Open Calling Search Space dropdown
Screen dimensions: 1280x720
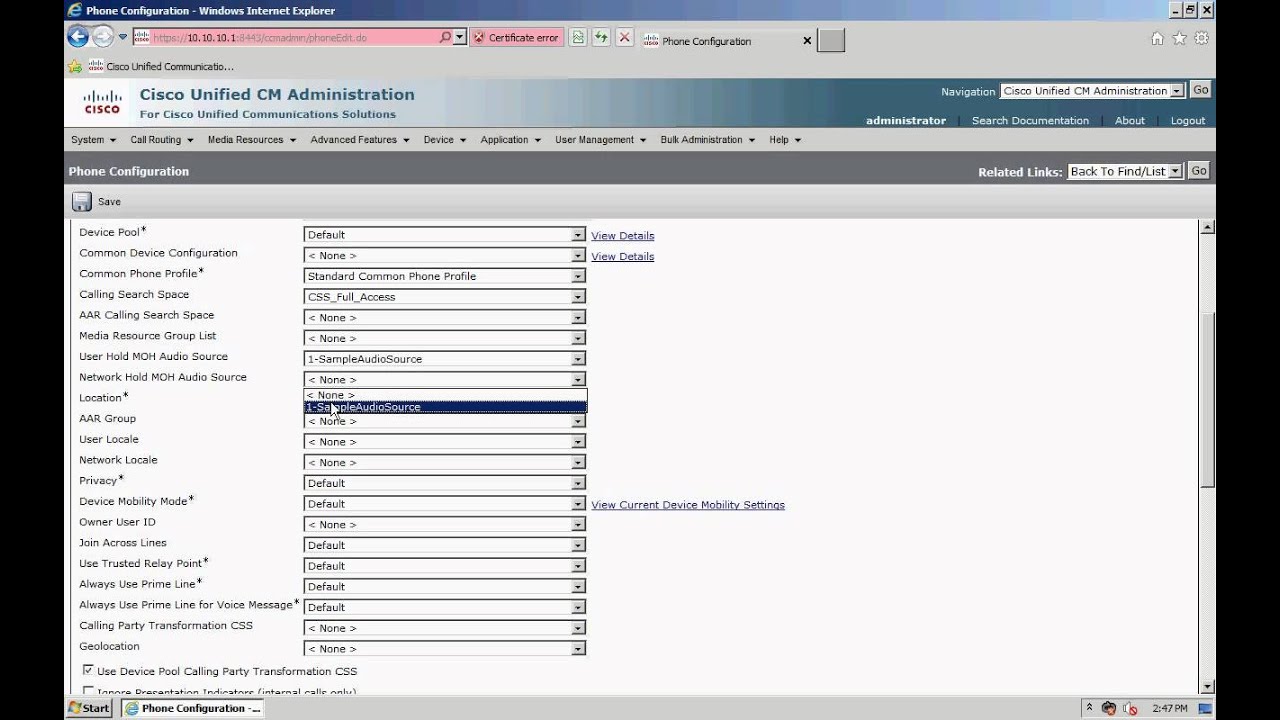tap(444, 297)
